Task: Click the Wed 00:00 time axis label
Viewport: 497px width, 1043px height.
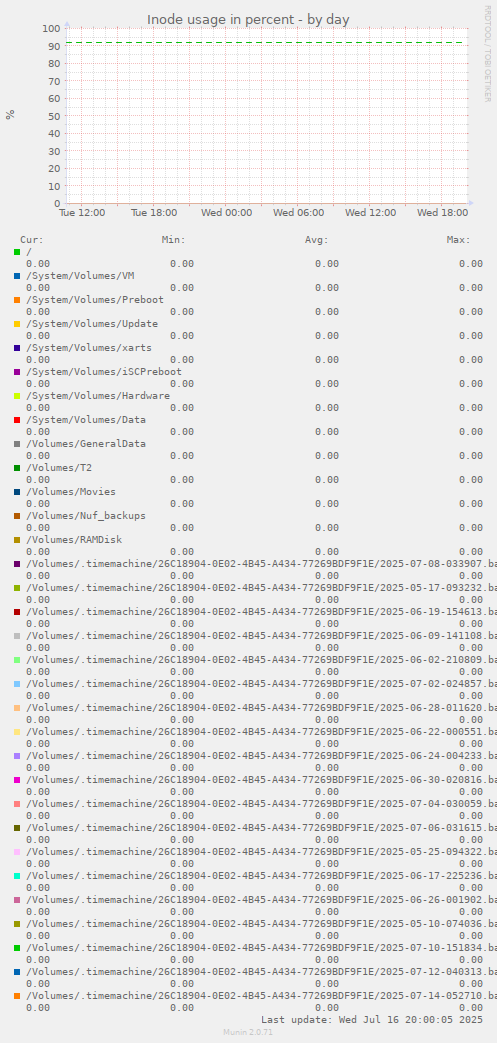Action: 227,213
